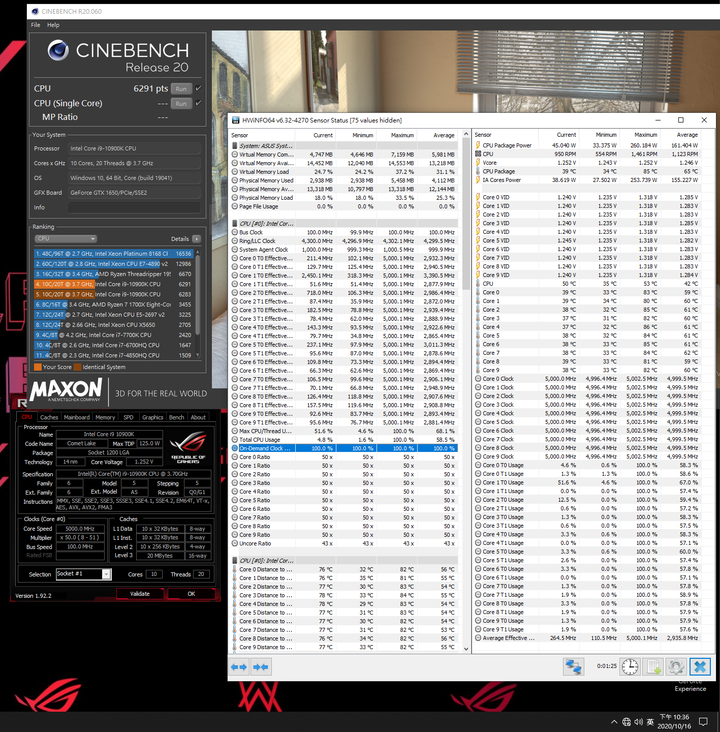Switch to the Graphics tab in CPU-Z
This screenshot has width=720, height=732.
click(x=153, y=417)
